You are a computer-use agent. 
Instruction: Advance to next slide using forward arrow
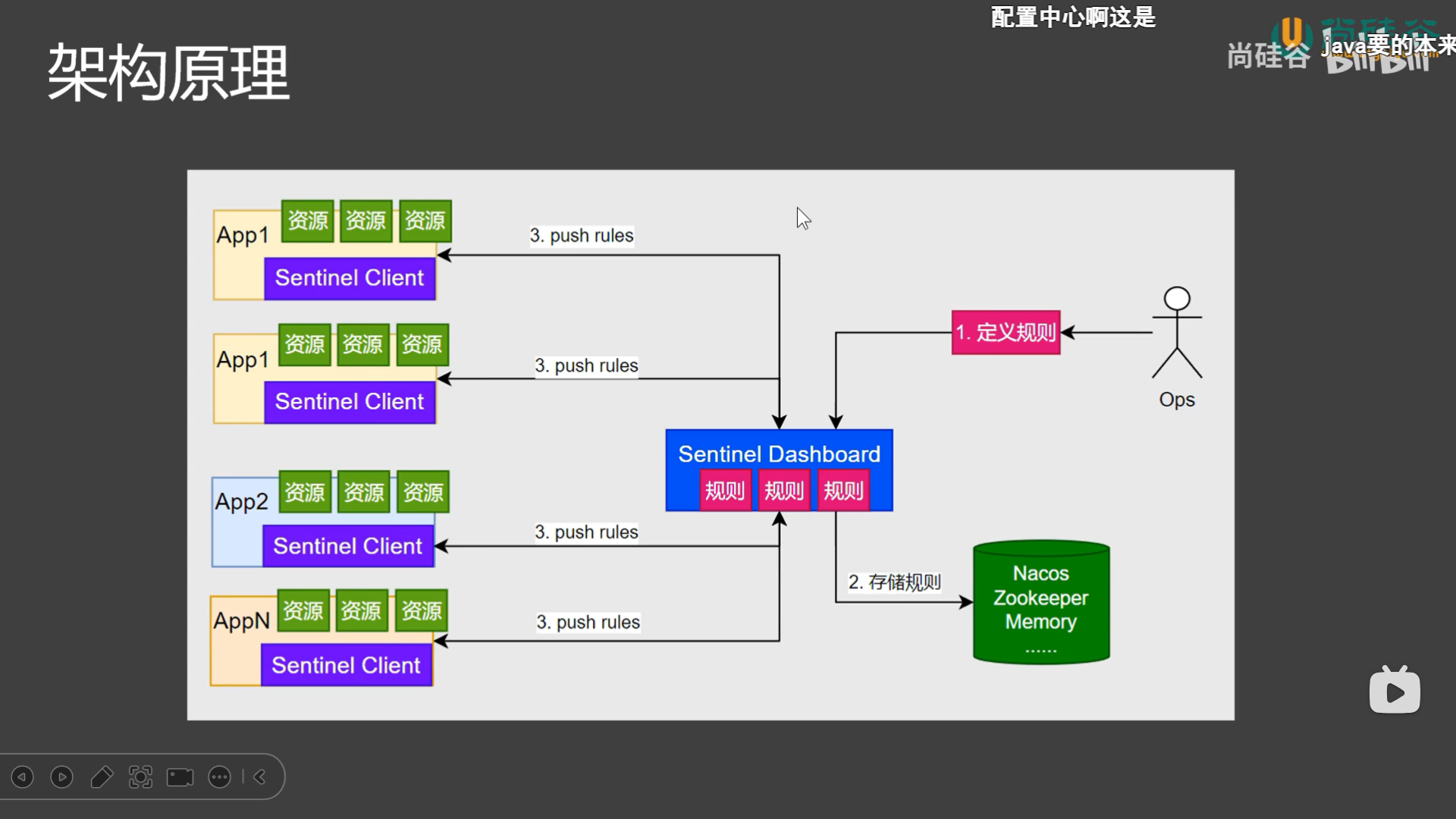(61, 777)
